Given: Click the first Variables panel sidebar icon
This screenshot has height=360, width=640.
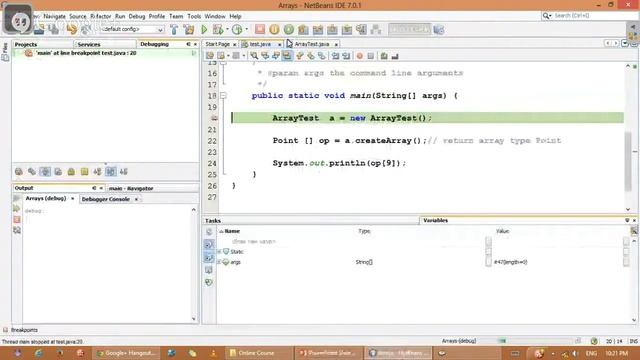Looking at the screenshot, I should 209,232.
